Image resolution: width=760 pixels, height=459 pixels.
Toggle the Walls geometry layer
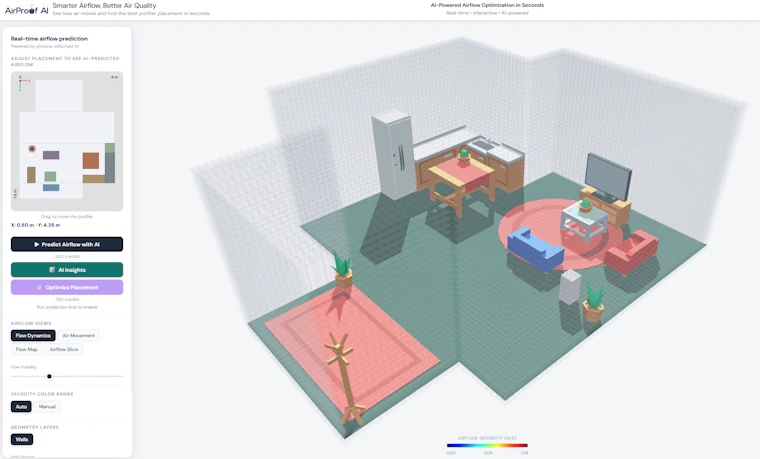(x=22, y=439)
